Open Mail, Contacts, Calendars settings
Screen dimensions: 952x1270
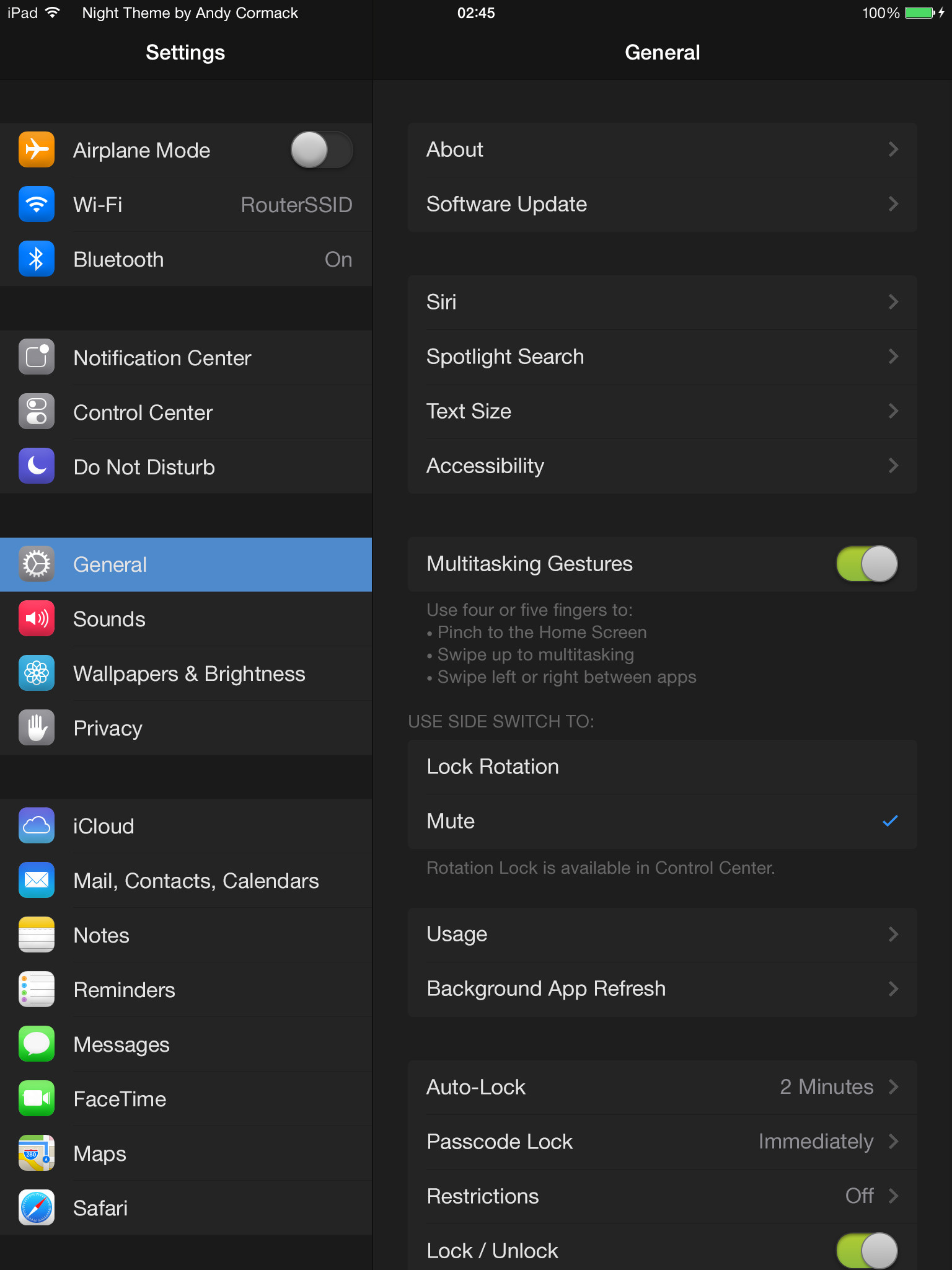(x=186, y=881)
